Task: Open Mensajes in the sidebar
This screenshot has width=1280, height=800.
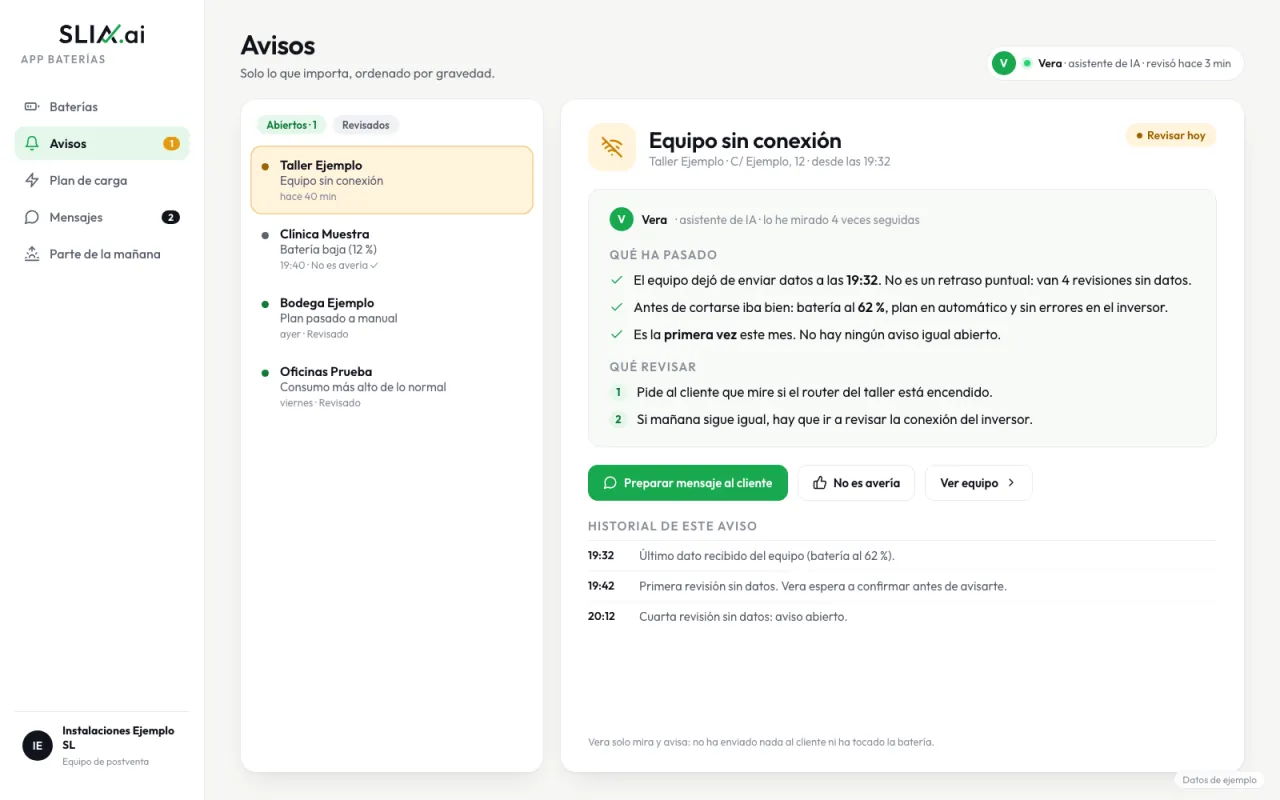Action: [102, 217]
